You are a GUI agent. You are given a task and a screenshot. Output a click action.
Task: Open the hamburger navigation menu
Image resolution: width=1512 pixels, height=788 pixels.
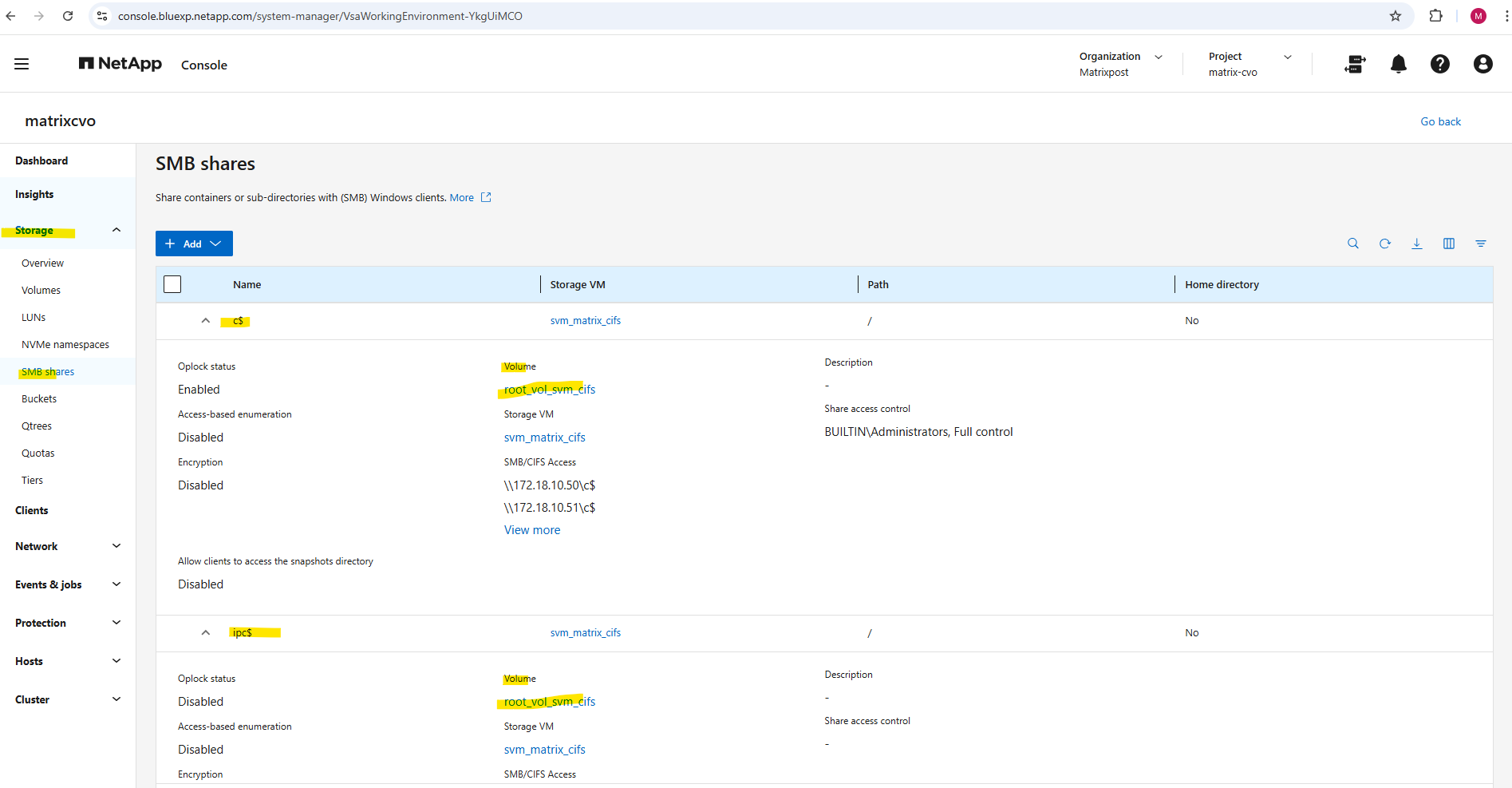(22, 64)
